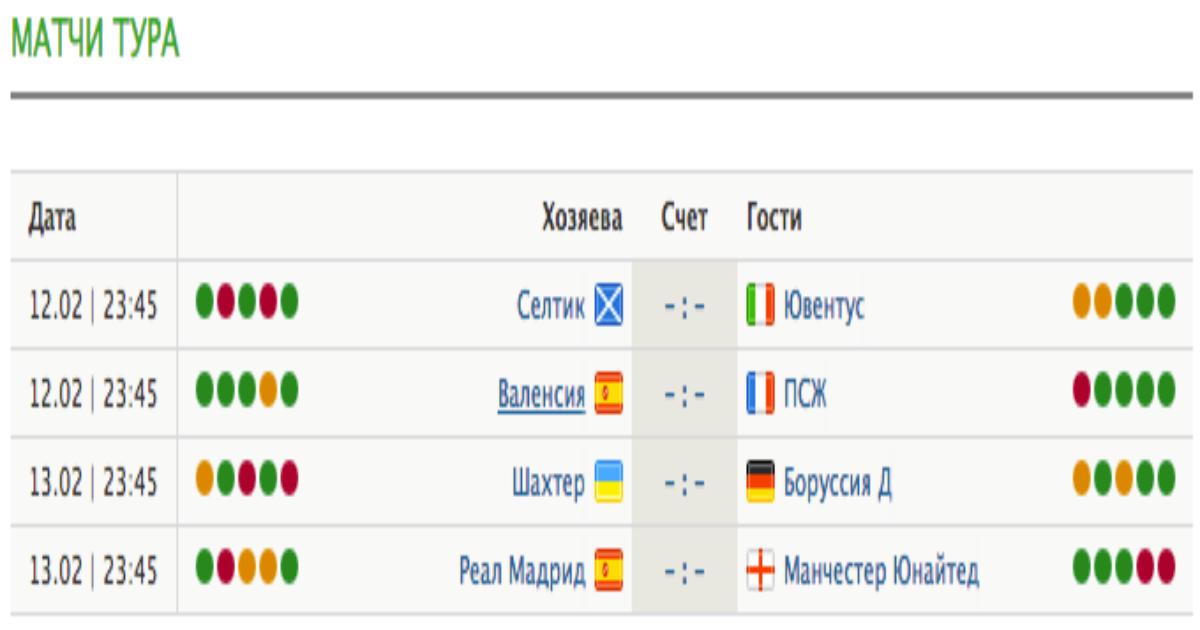Click the Ukraine flag icon beside Шахтер
The width and height of the screenshot is (1200, 630).
608,481
